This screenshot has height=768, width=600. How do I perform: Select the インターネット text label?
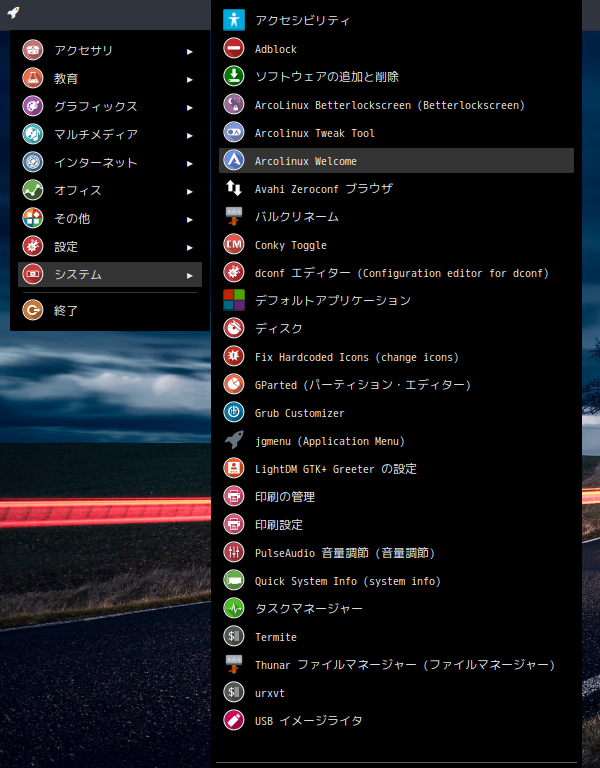[96, 162]
